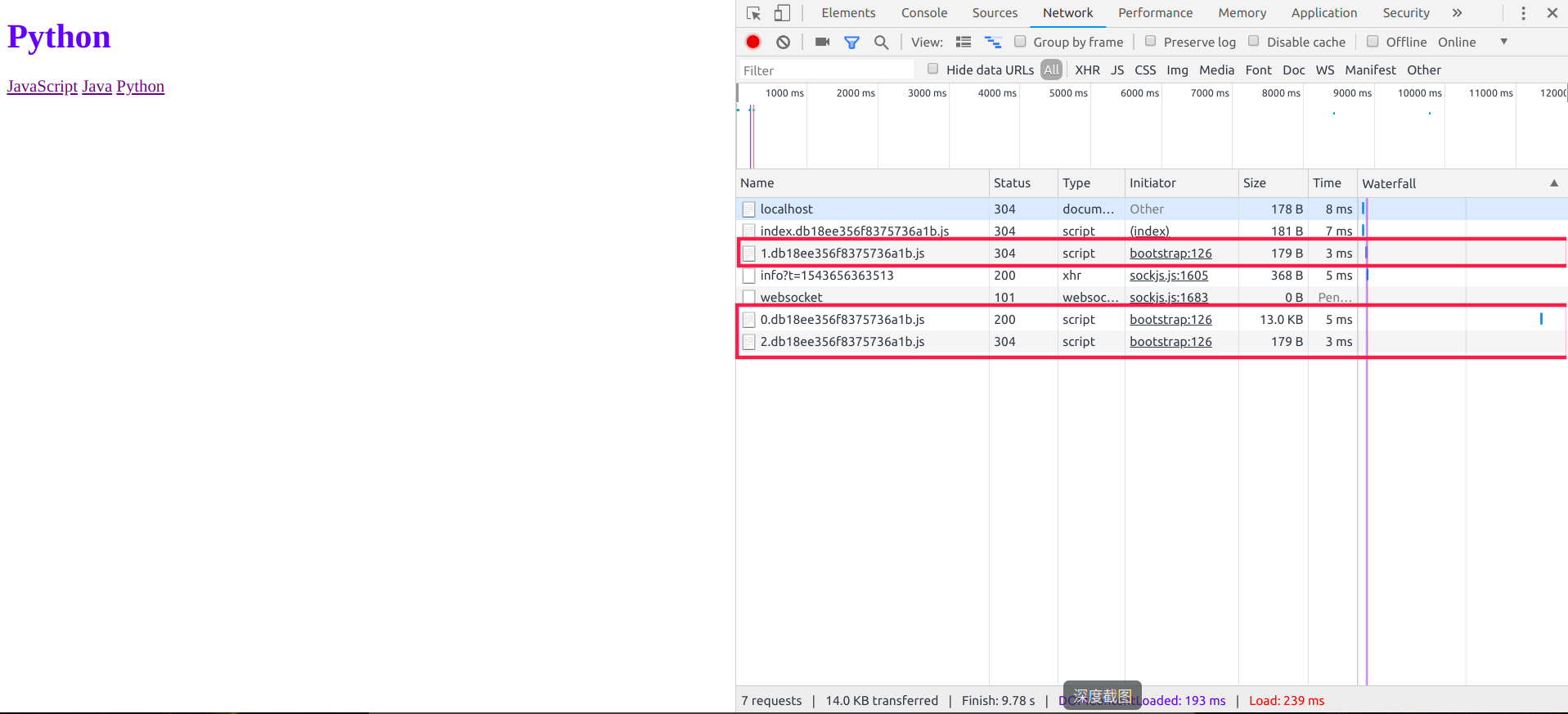The image size is (1568, 714).
Task: Open sockjs.js:1683 initiator link
Action: 1169,298
